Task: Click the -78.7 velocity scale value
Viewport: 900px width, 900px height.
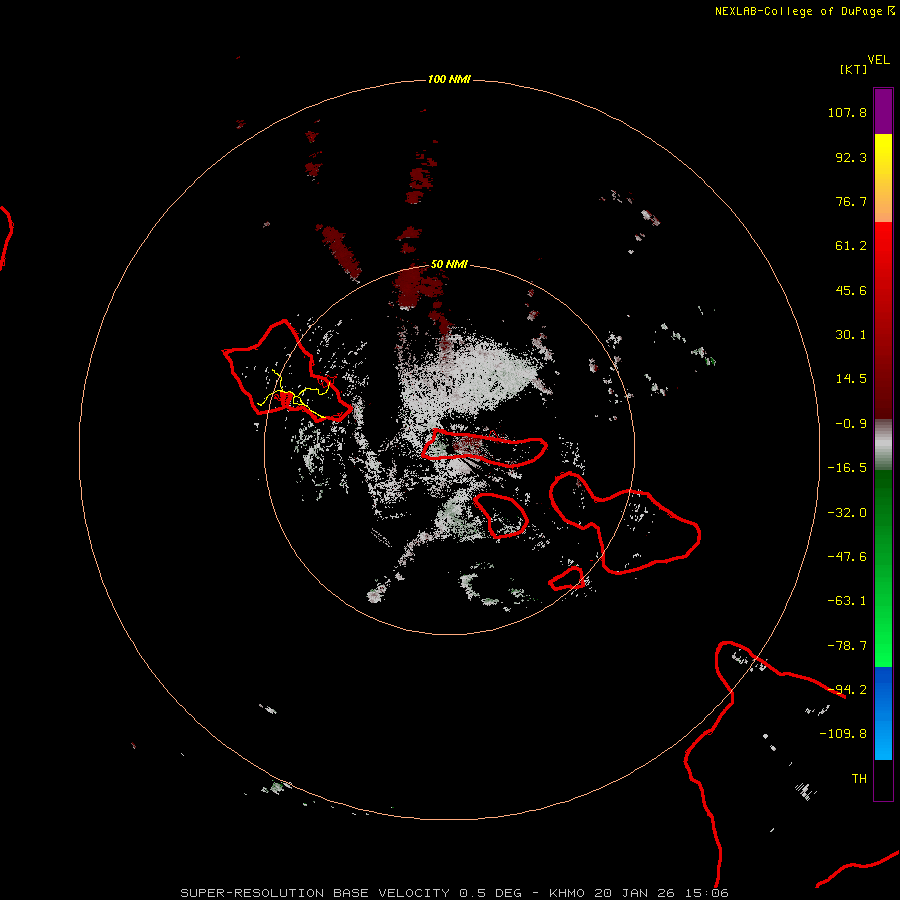Action: point(847,646)
